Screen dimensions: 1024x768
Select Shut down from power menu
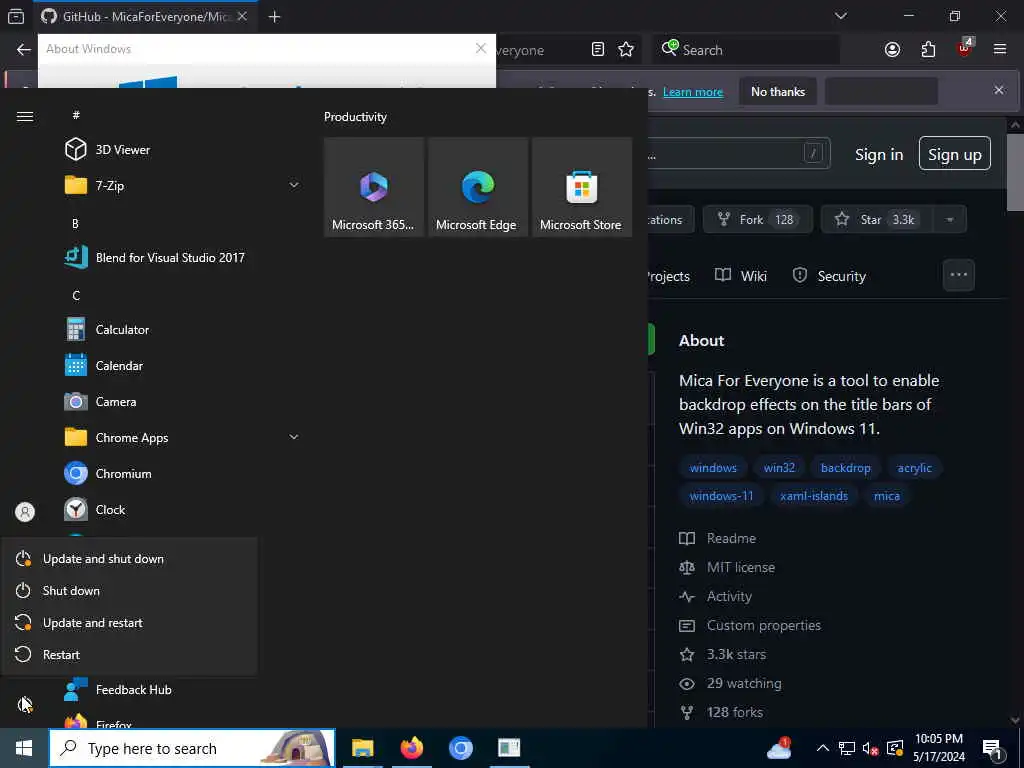point(129,590)
